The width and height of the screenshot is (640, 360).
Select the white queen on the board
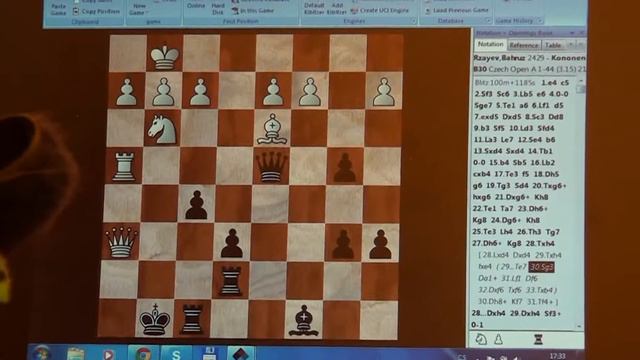(x=121, y=242)
